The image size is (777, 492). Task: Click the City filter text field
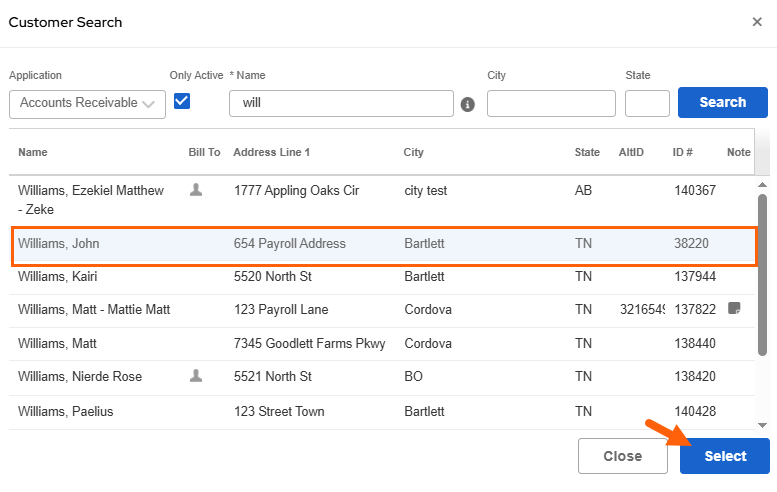(551, 103)
